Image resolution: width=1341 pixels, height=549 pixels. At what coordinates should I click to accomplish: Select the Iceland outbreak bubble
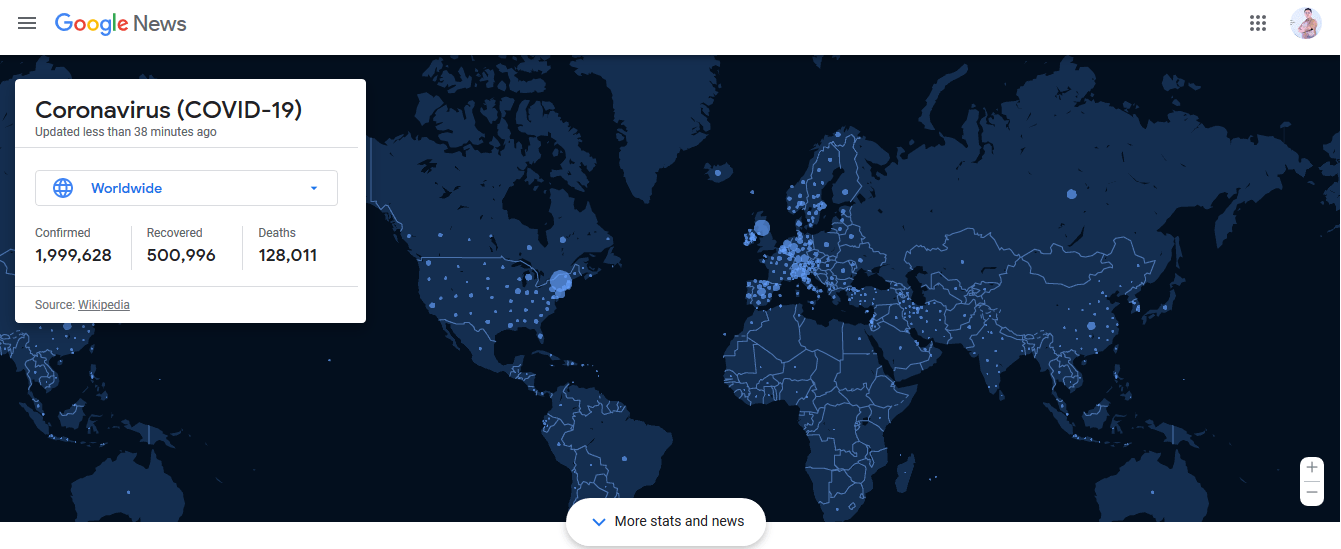[718, 173]
